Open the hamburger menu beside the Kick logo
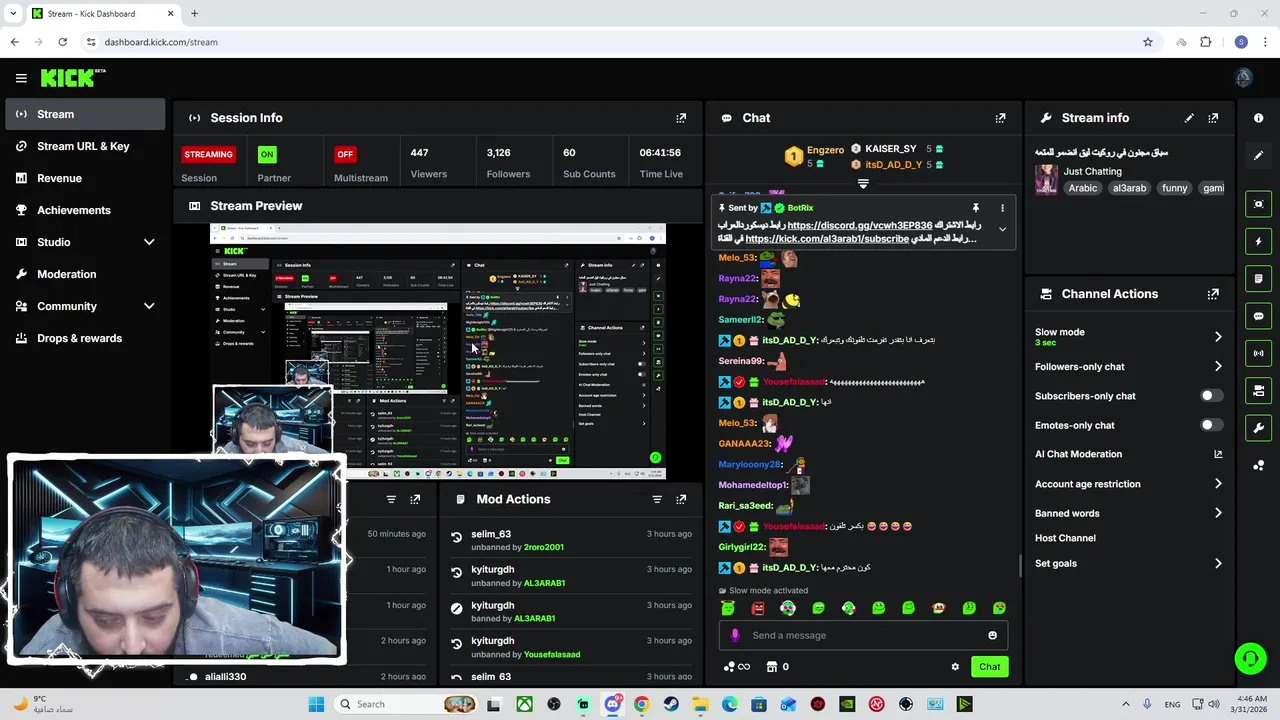Viewport: 1280px width, 720px height. point(21,78)
